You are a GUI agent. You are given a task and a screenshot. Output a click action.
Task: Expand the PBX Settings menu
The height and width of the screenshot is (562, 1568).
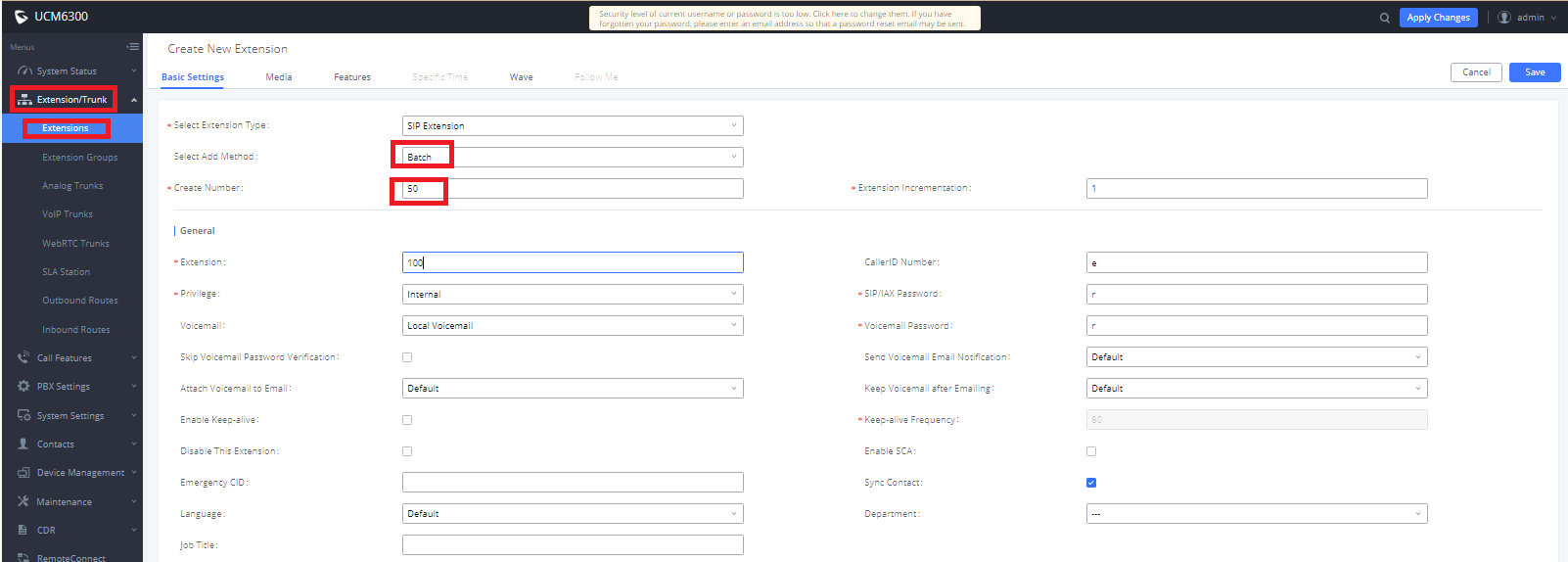tap(134, 386)
